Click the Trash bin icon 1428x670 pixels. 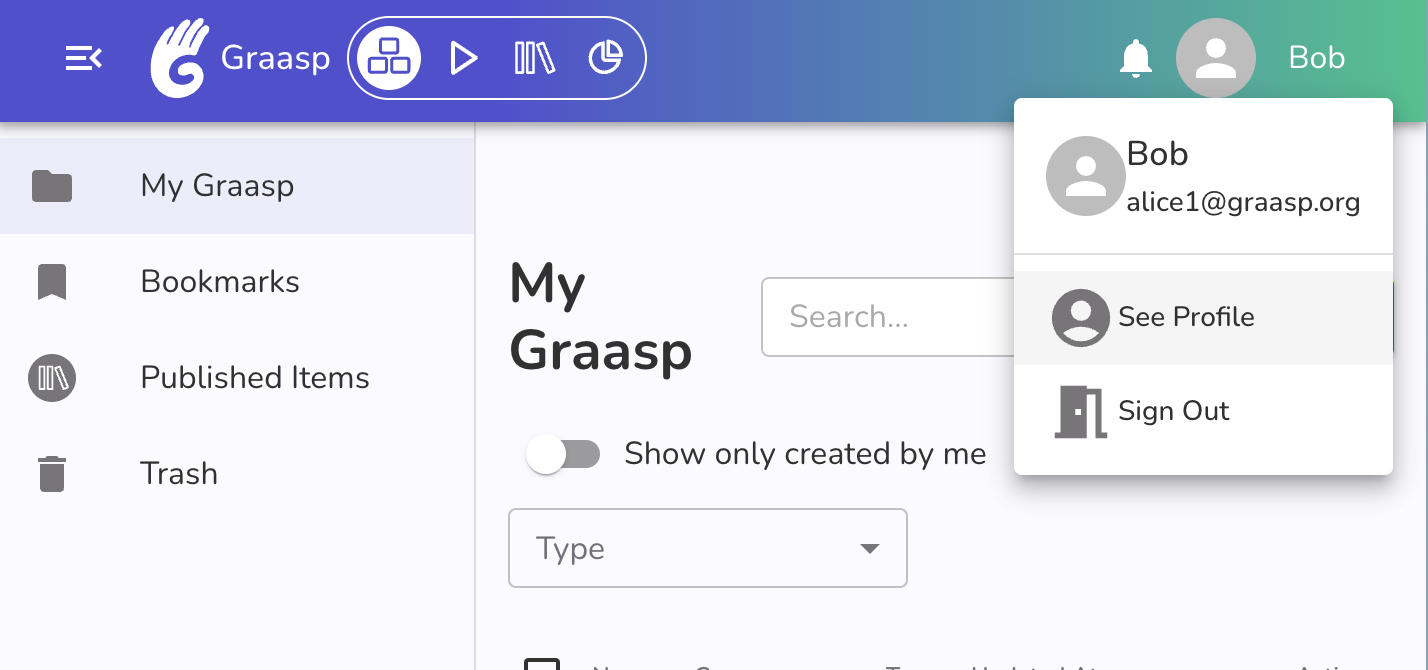[52, 473]
